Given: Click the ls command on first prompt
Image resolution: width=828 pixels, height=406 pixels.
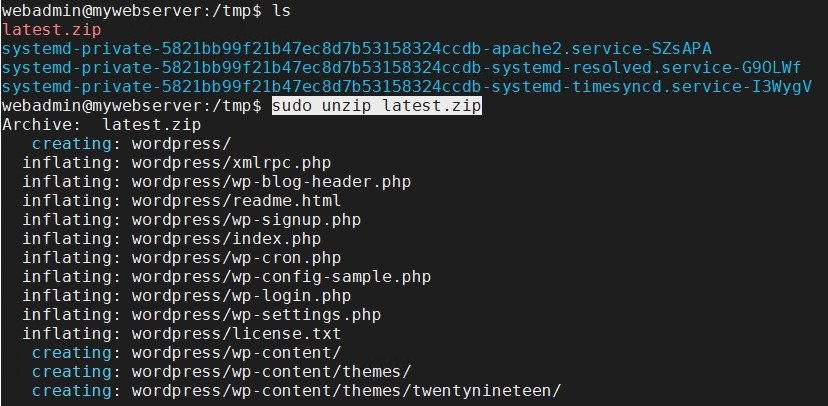Looking at the screenshot, I should pos(281,11).
